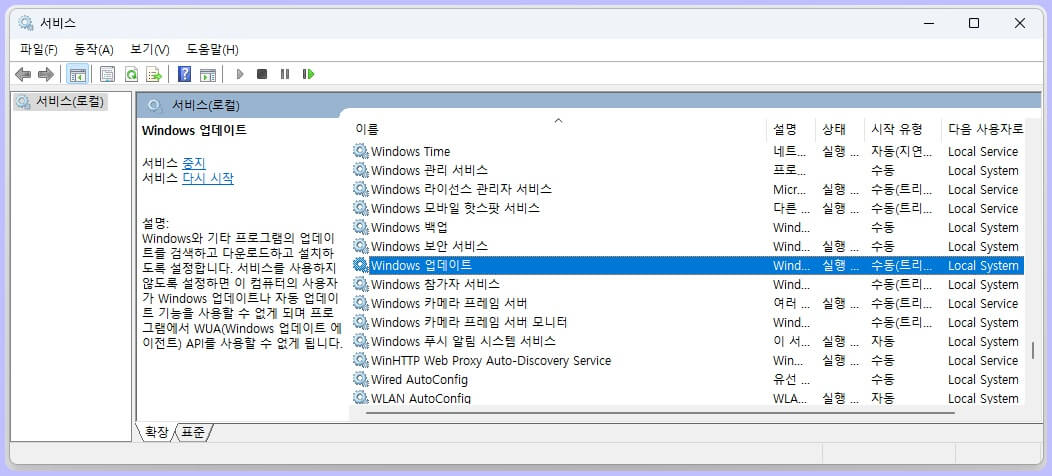Click gear icon of Windows 보안 서비스
Viewport: 1052px width, 476px height.
361,246
